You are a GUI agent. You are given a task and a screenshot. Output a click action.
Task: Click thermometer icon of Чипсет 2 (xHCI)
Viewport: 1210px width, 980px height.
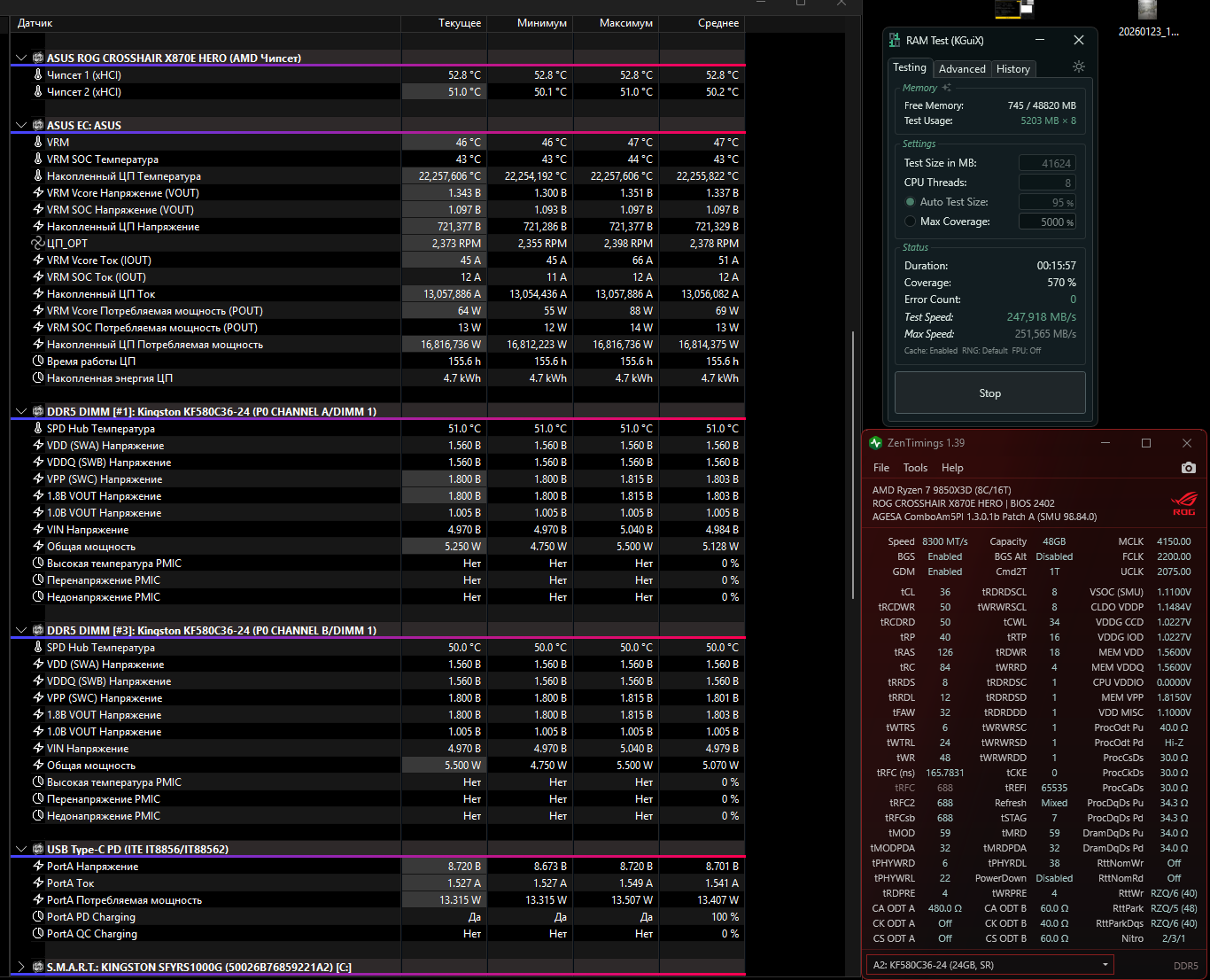[38, 92]
